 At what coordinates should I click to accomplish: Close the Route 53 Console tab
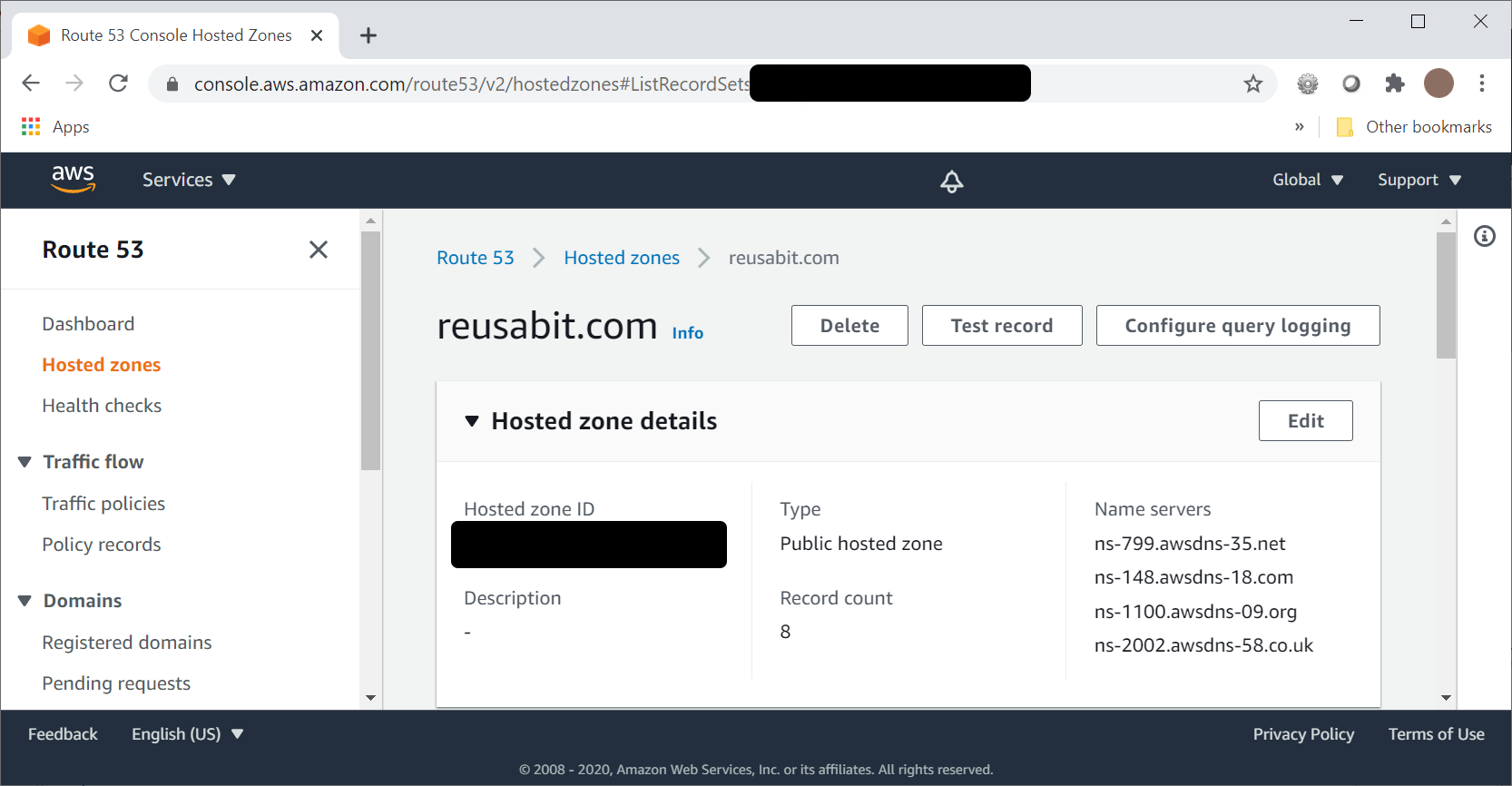click(x=317, y=35)
